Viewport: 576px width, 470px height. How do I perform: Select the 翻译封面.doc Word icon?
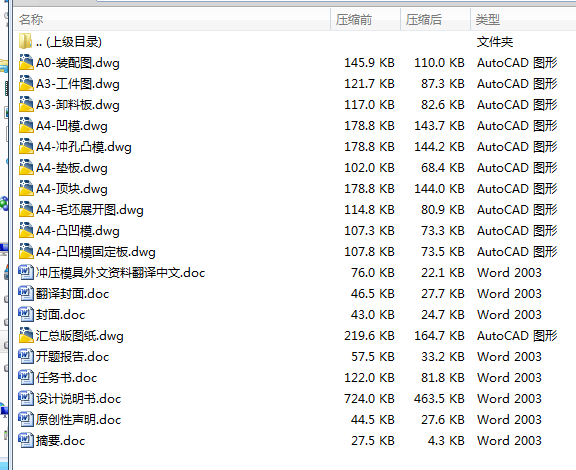point(26,293)
